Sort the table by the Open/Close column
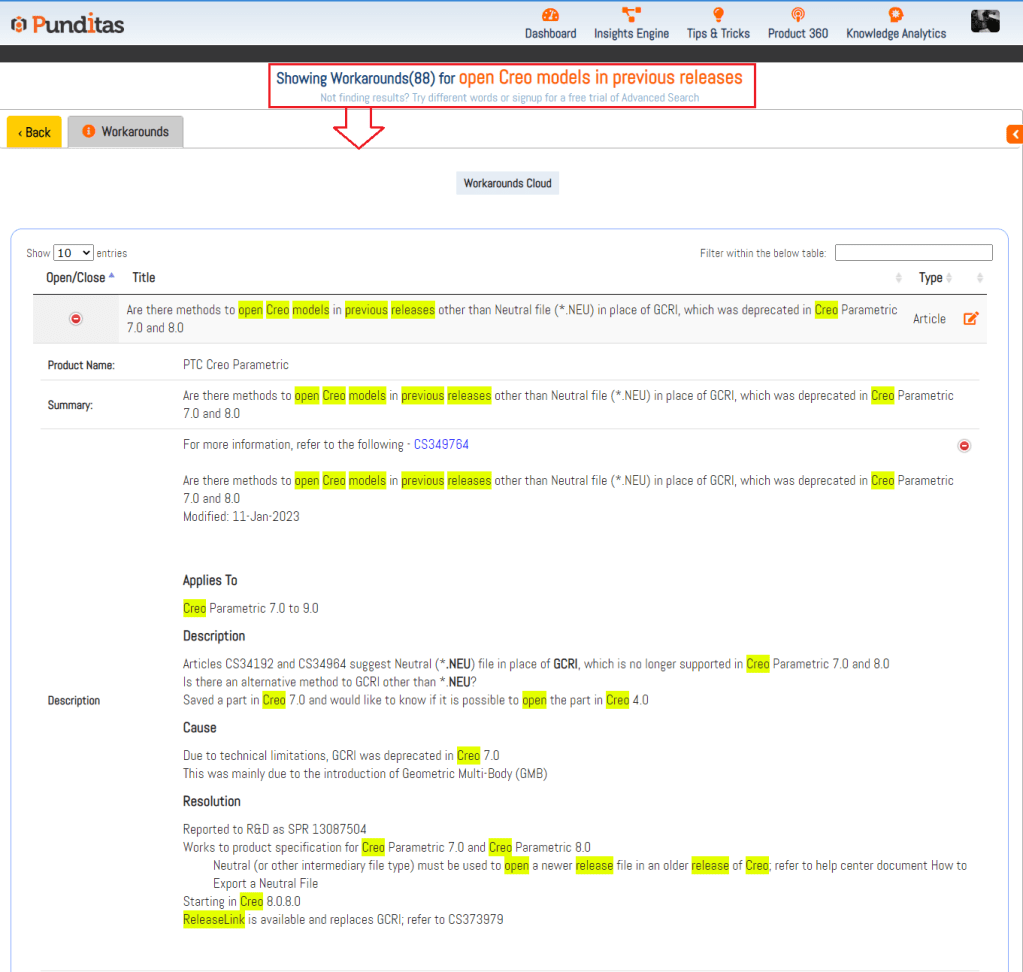The height and width of the screenshot is (972, 1023). pos(80,277)
